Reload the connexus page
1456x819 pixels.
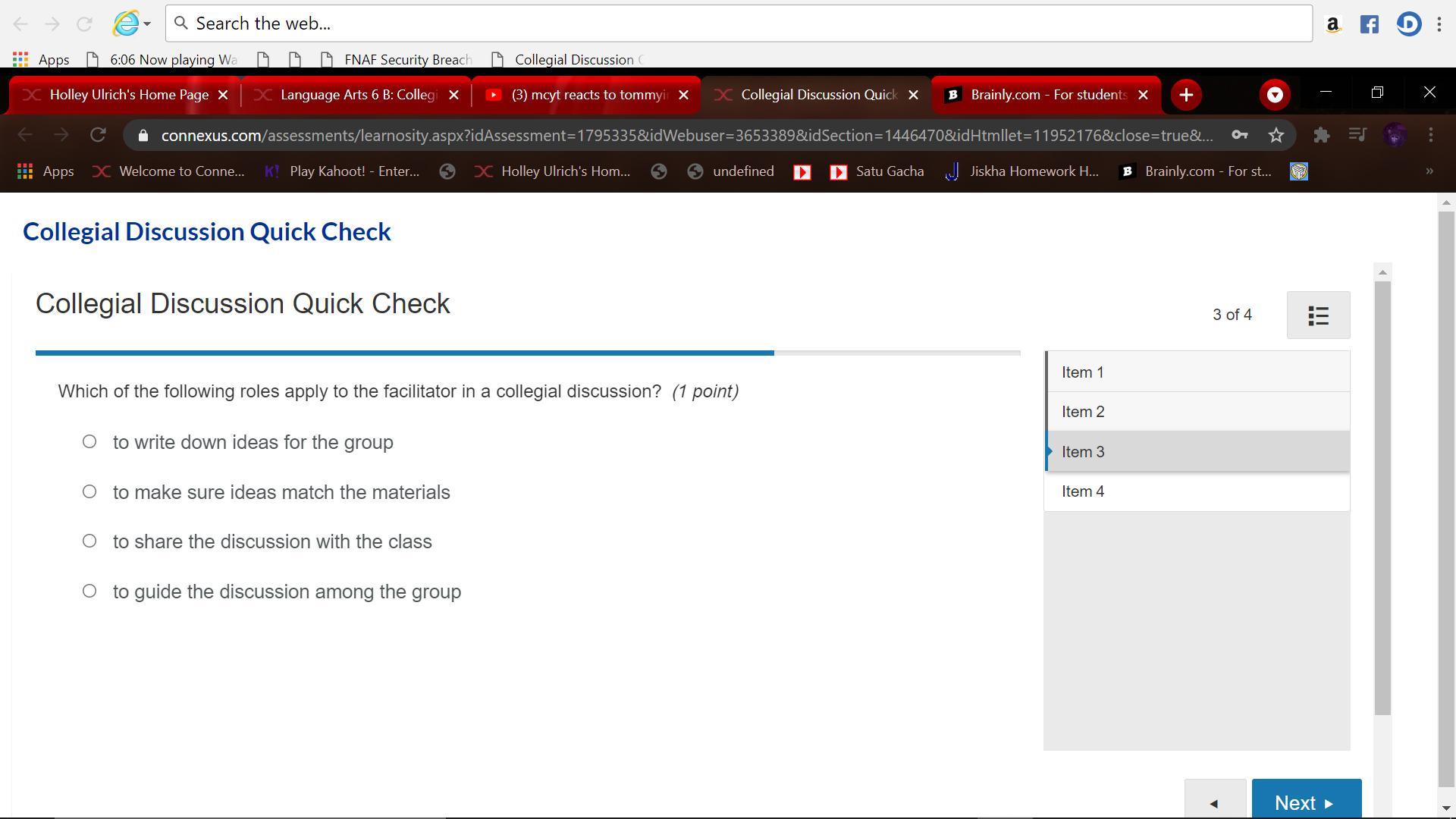point(98,135)
